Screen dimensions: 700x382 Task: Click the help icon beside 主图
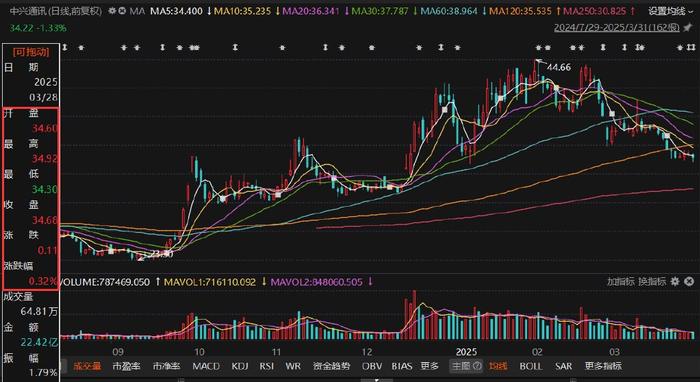tap(477, 366)
